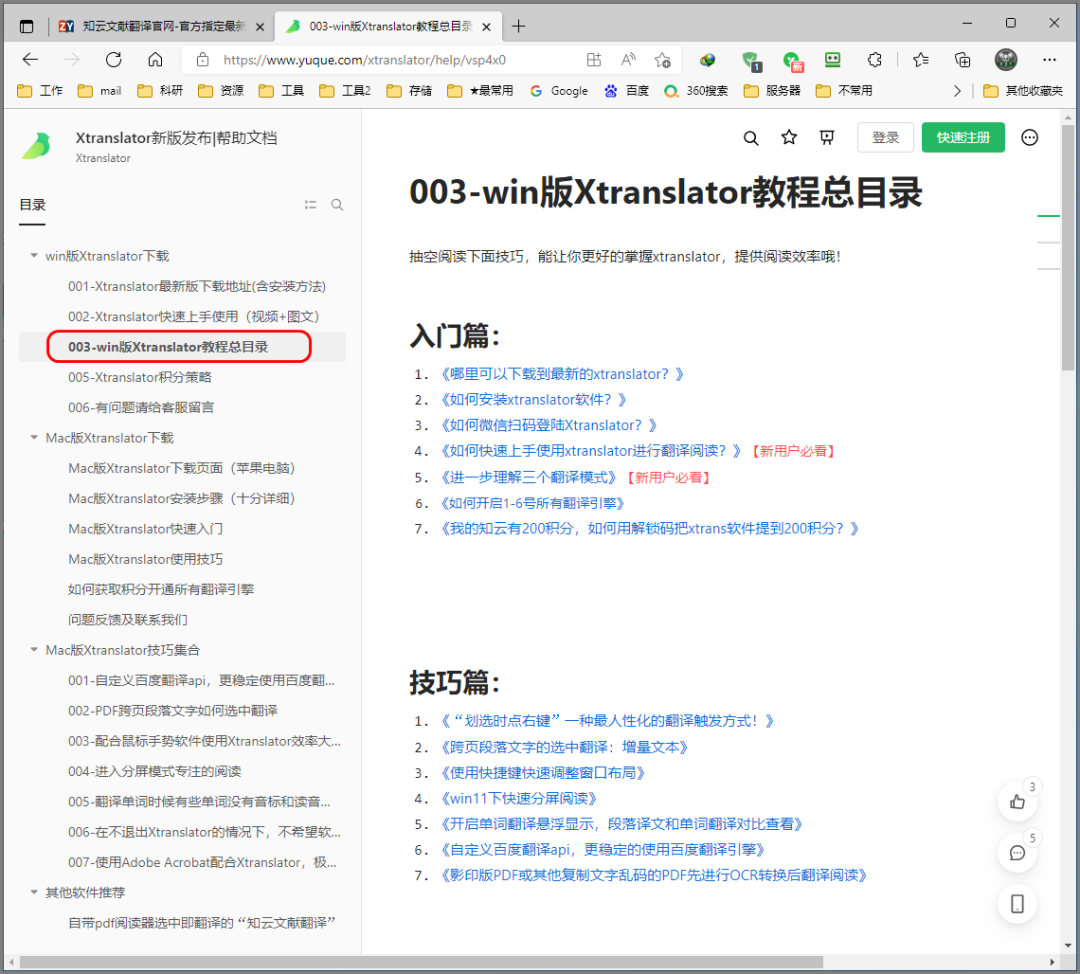
Task: Collapse the Mac版Xtranslator下载 section
Action: 34,437
